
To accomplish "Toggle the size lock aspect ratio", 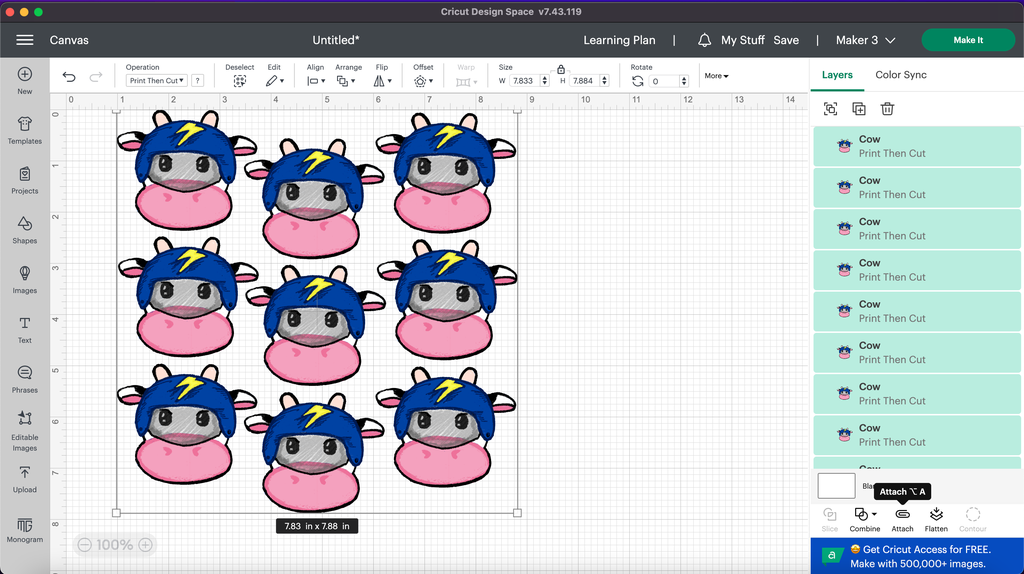I will (561, 69).
